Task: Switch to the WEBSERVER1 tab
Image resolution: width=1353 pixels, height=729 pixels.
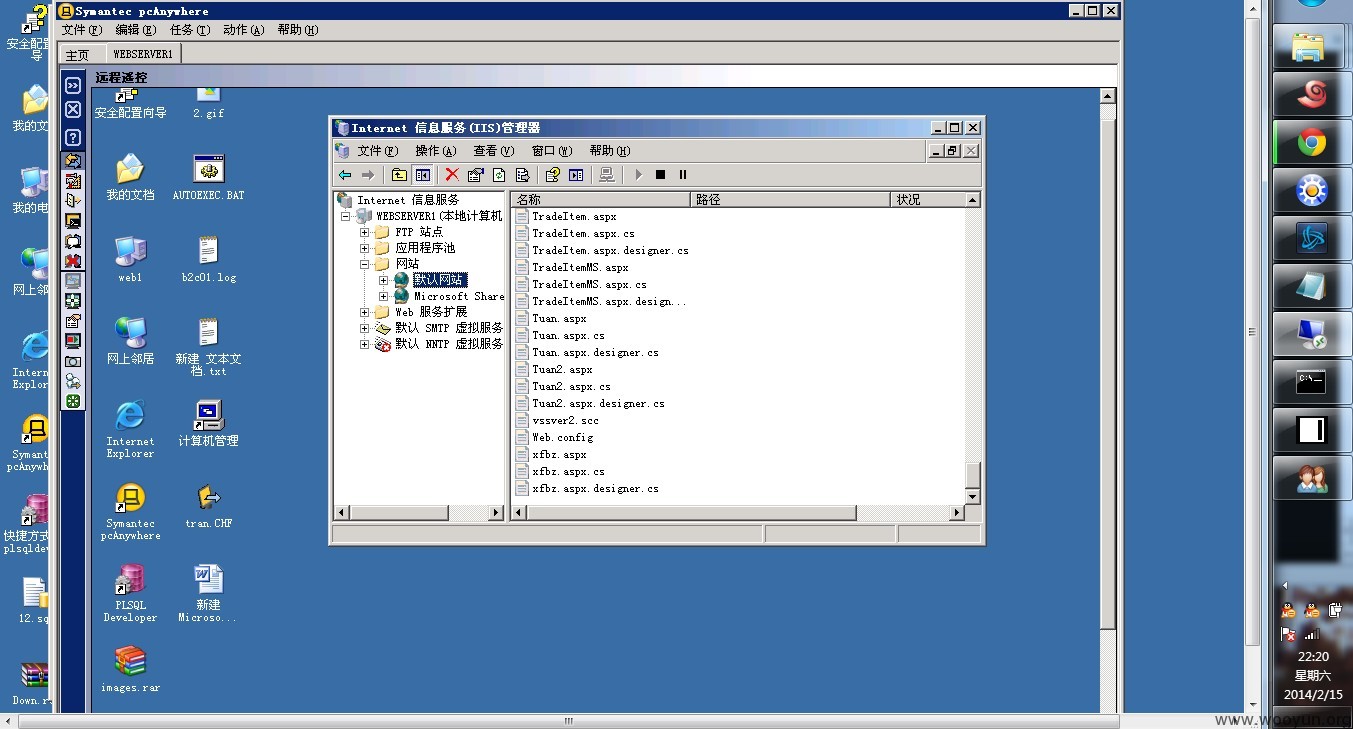Action: tap(142, 54)
